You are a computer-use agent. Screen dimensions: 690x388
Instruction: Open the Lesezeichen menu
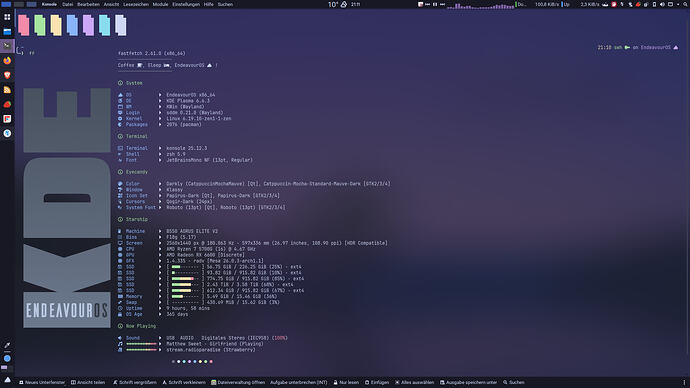coord(136,4)
